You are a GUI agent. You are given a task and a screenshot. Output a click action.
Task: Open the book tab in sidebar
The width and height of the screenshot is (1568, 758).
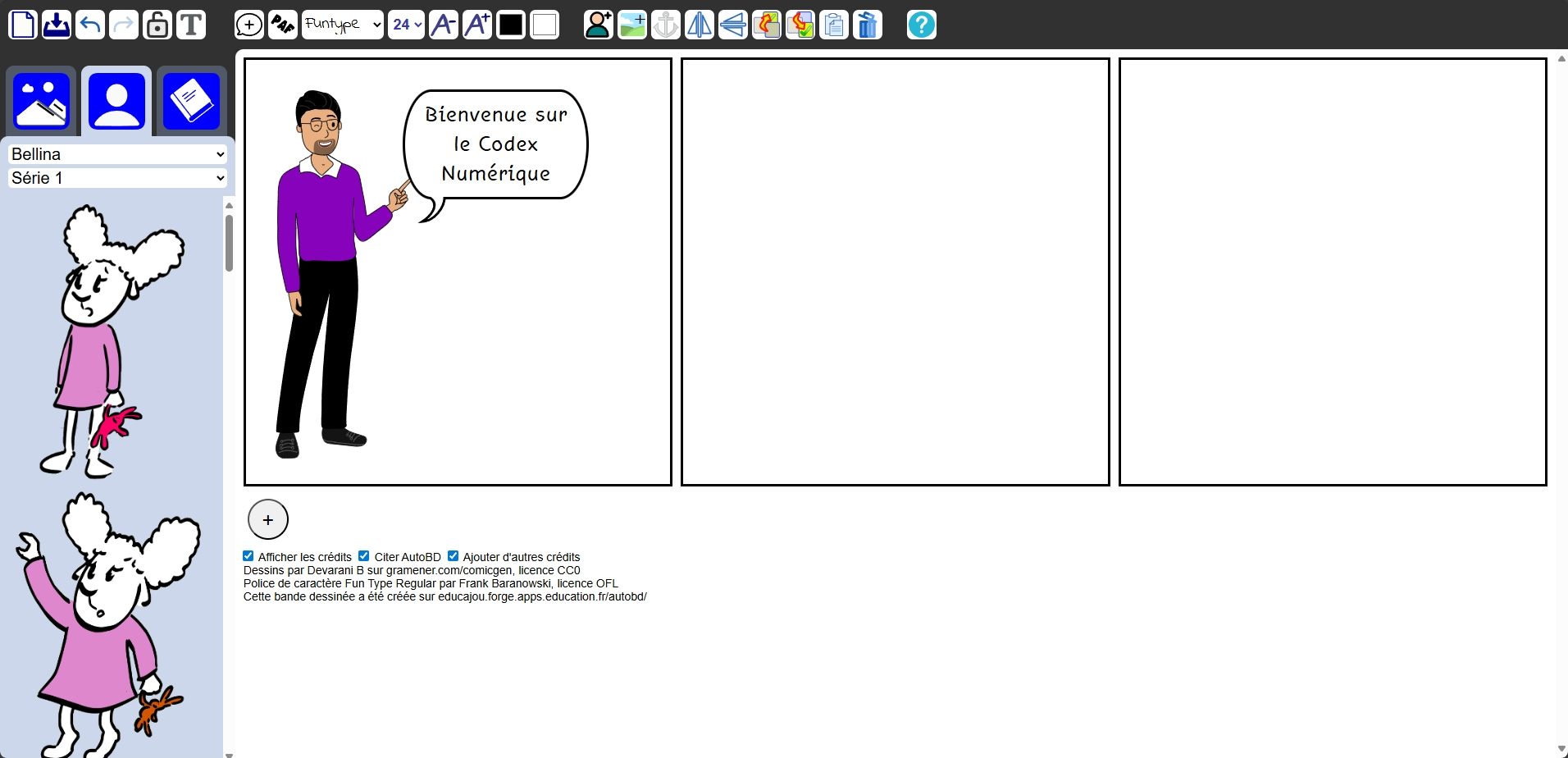[x=191, y=102]
